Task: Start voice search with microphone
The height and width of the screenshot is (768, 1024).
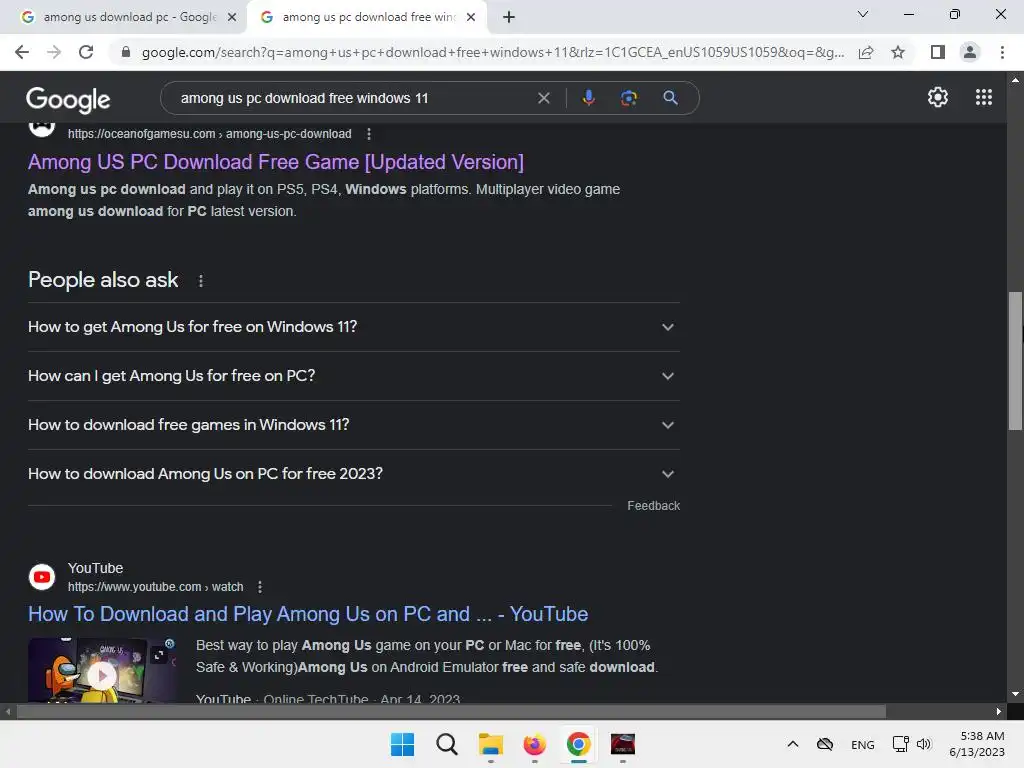Action: 588,98
